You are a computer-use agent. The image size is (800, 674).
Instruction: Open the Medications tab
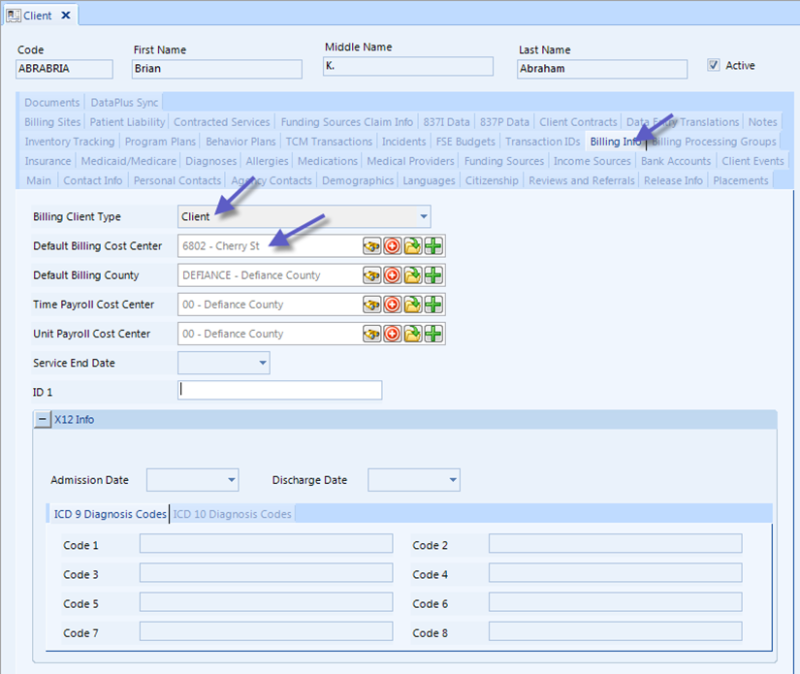327,161
